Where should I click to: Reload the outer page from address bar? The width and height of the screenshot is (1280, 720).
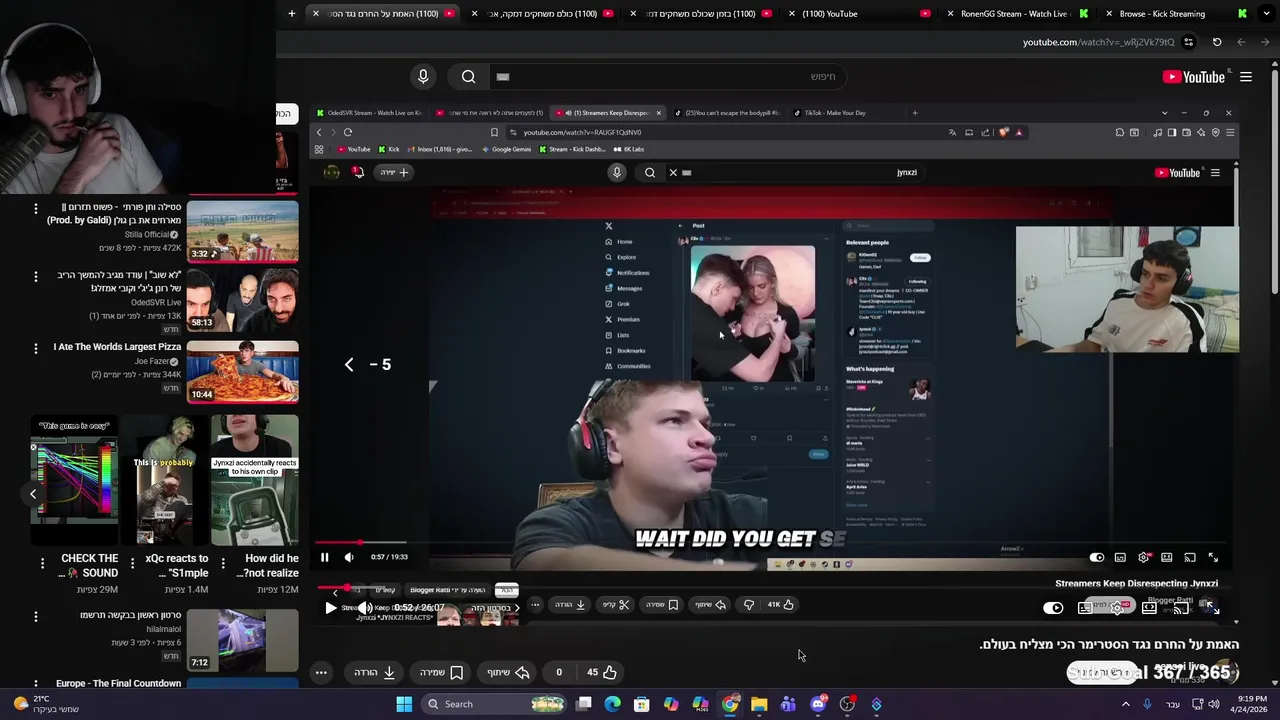(x=1217, y=42)
